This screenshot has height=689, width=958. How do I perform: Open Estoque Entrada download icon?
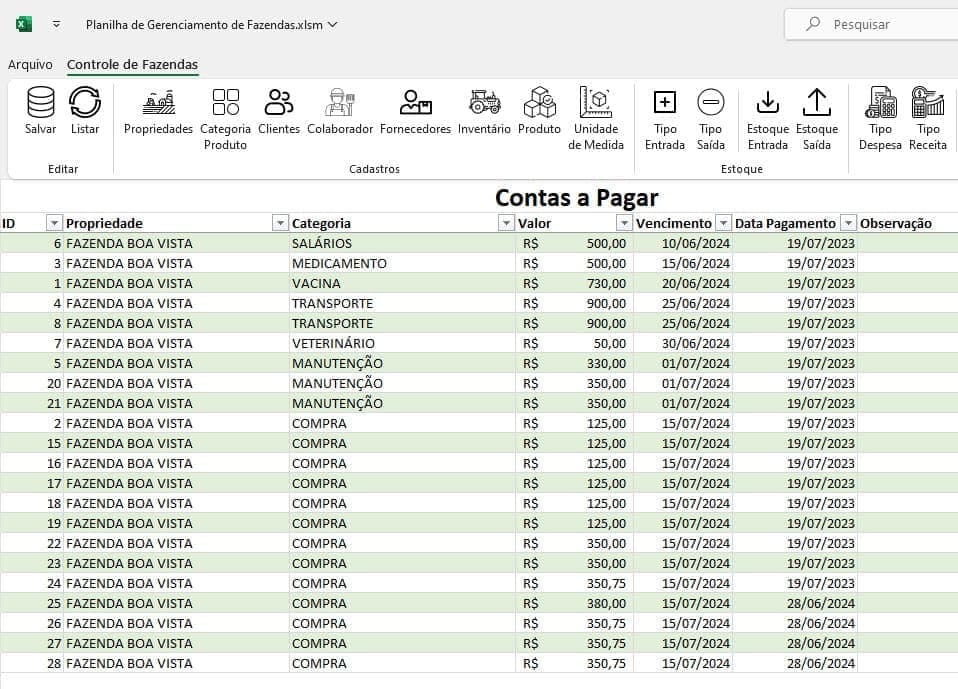tap(767, 102)
